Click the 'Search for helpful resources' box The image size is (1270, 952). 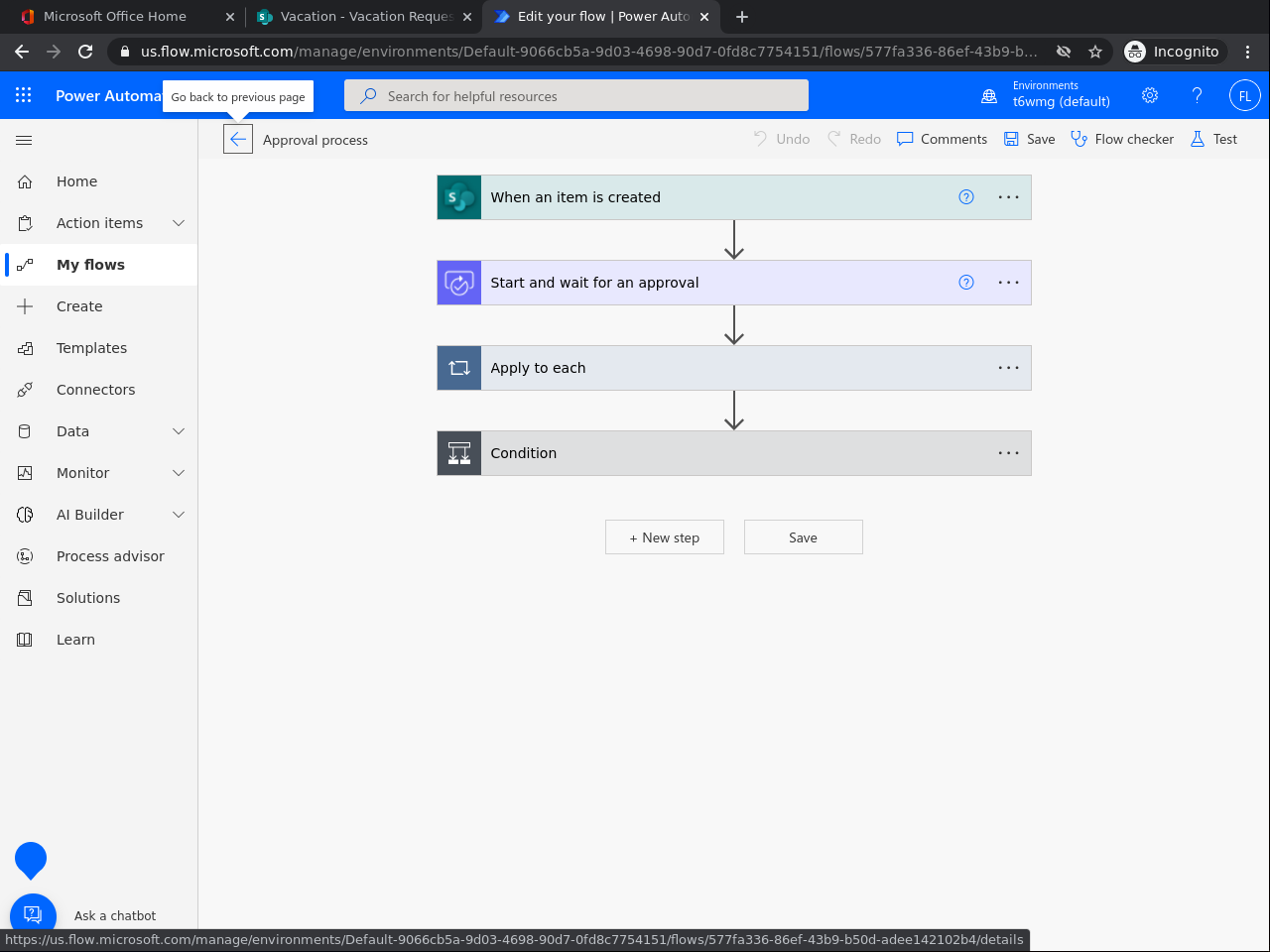coord(576,96)
